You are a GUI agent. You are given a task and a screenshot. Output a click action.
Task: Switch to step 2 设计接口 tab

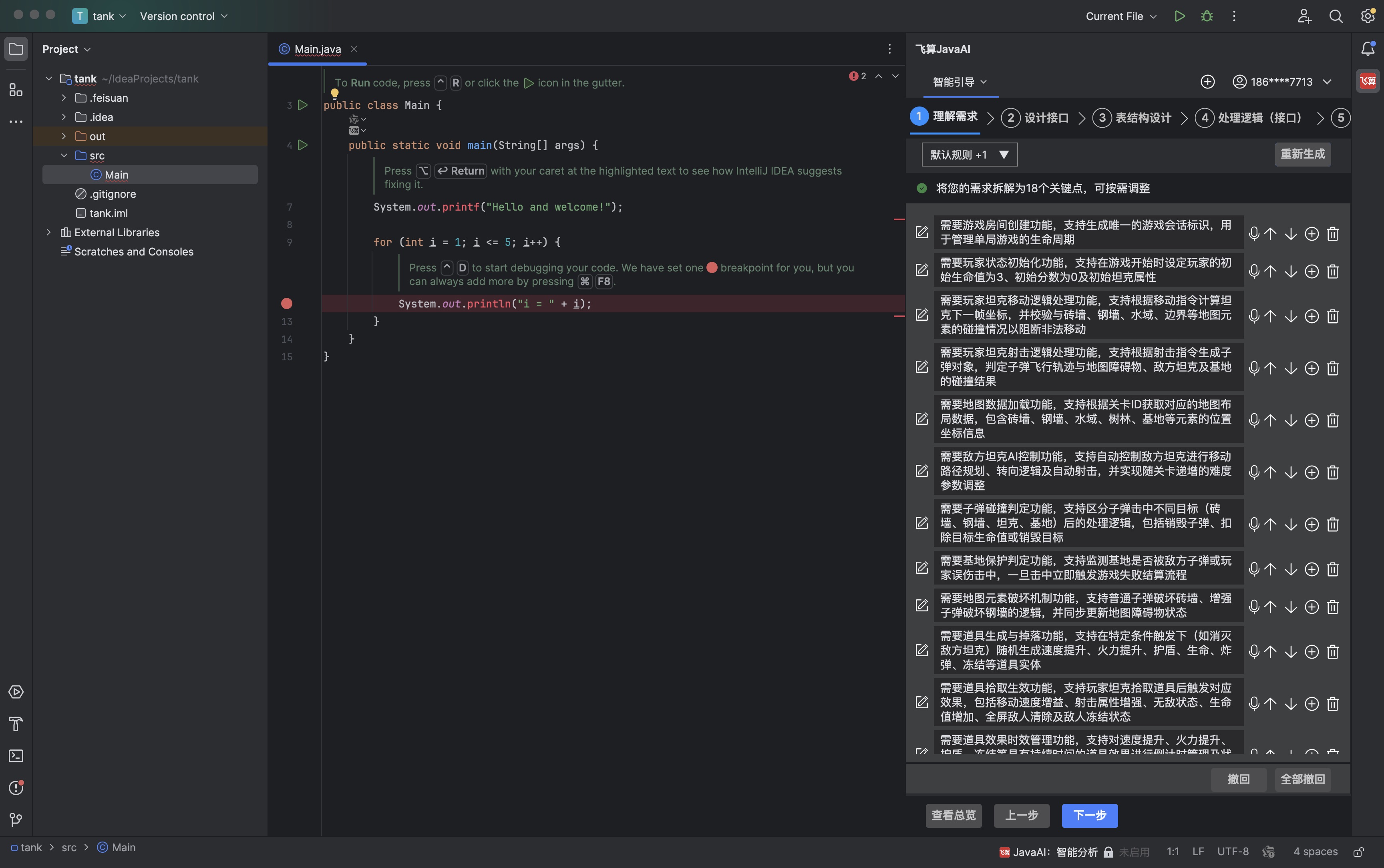pos(1036,118)
